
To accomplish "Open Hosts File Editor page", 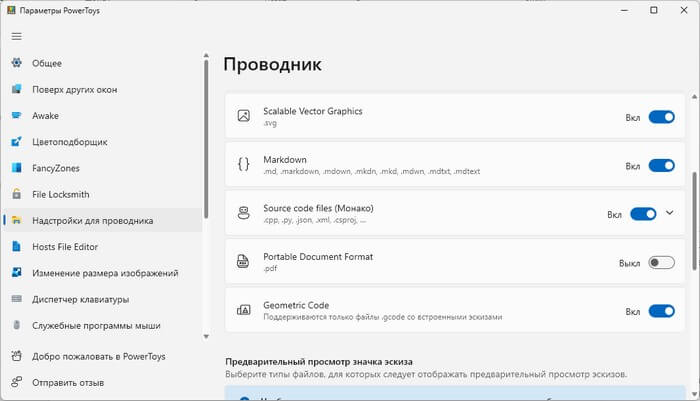I will (x=103, y=246).
